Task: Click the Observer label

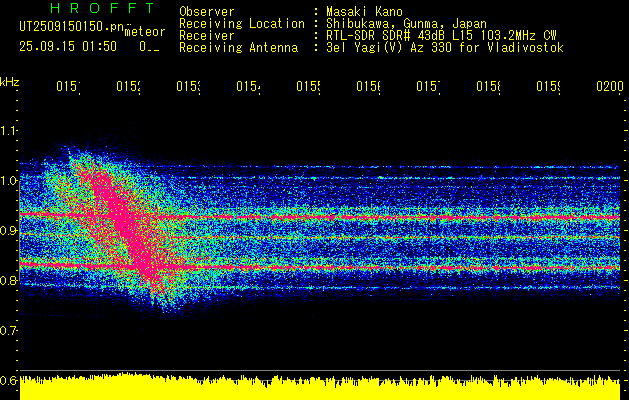Action: tap(207, 11)
